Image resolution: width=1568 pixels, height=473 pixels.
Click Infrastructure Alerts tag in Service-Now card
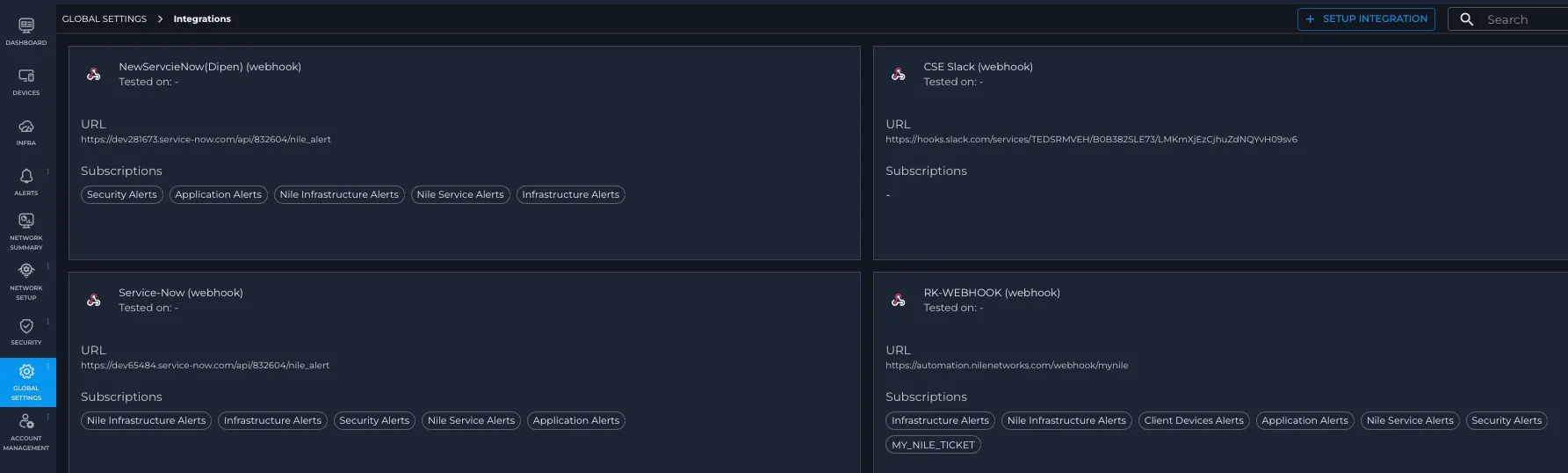pyautogui.click(x=272, y=420)
